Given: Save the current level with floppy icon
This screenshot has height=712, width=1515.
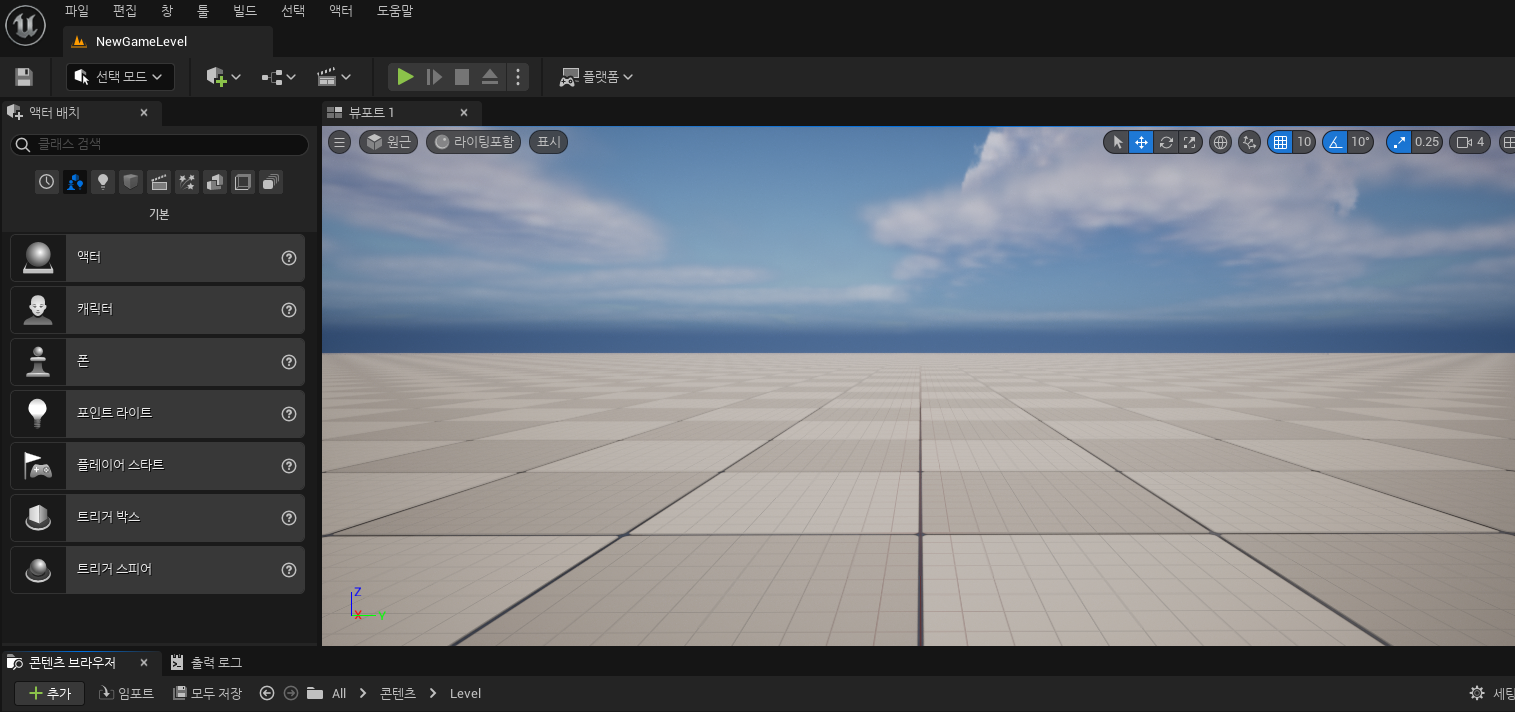Looking at the screenshot, I should pos(24,77).
